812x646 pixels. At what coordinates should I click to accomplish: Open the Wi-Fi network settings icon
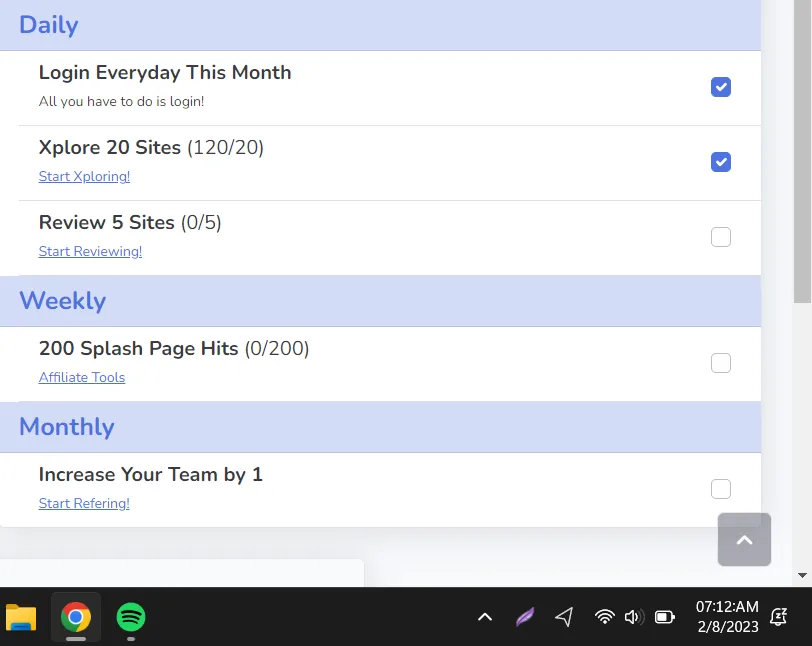(604, 617)
